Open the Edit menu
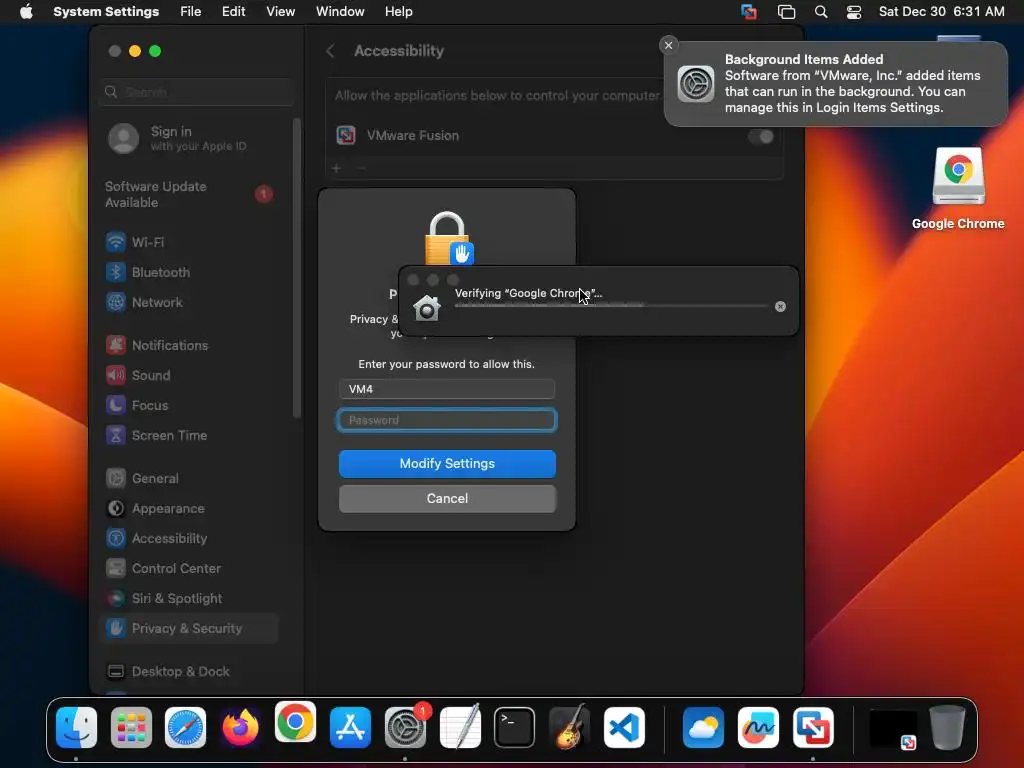Image resolution: width=1024 pixels, height=768 pixels. 233,12
